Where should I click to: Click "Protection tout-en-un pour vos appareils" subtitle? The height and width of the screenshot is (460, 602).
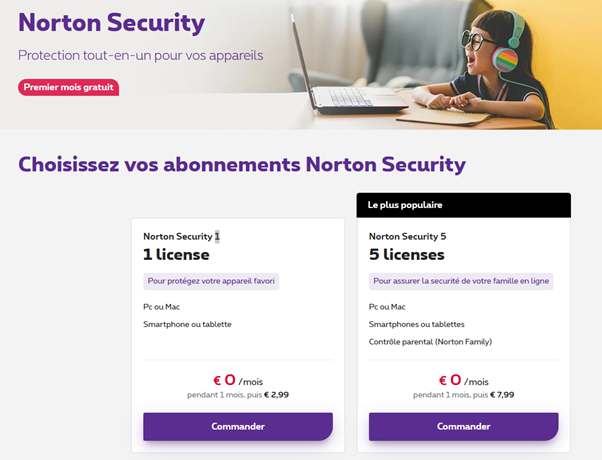tap(141, 55)
